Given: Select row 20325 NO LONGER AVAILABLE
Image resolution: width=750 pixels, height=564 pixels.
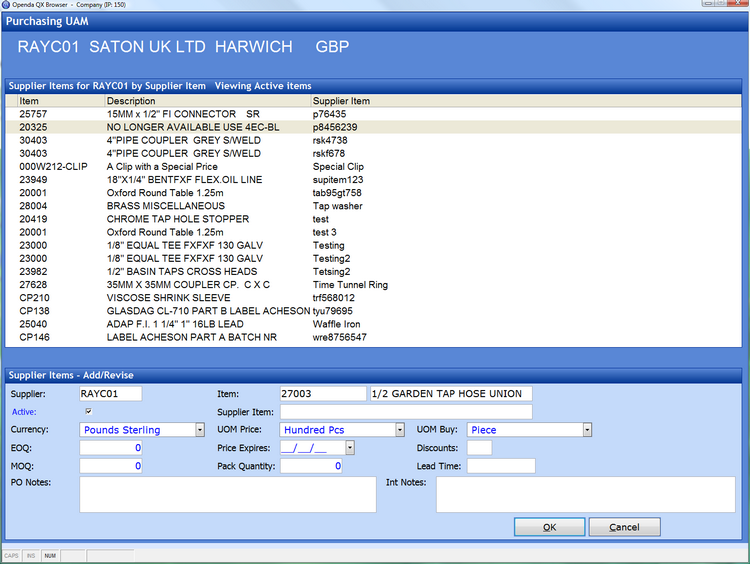Looking at the screenshot, I should (373, 127).
